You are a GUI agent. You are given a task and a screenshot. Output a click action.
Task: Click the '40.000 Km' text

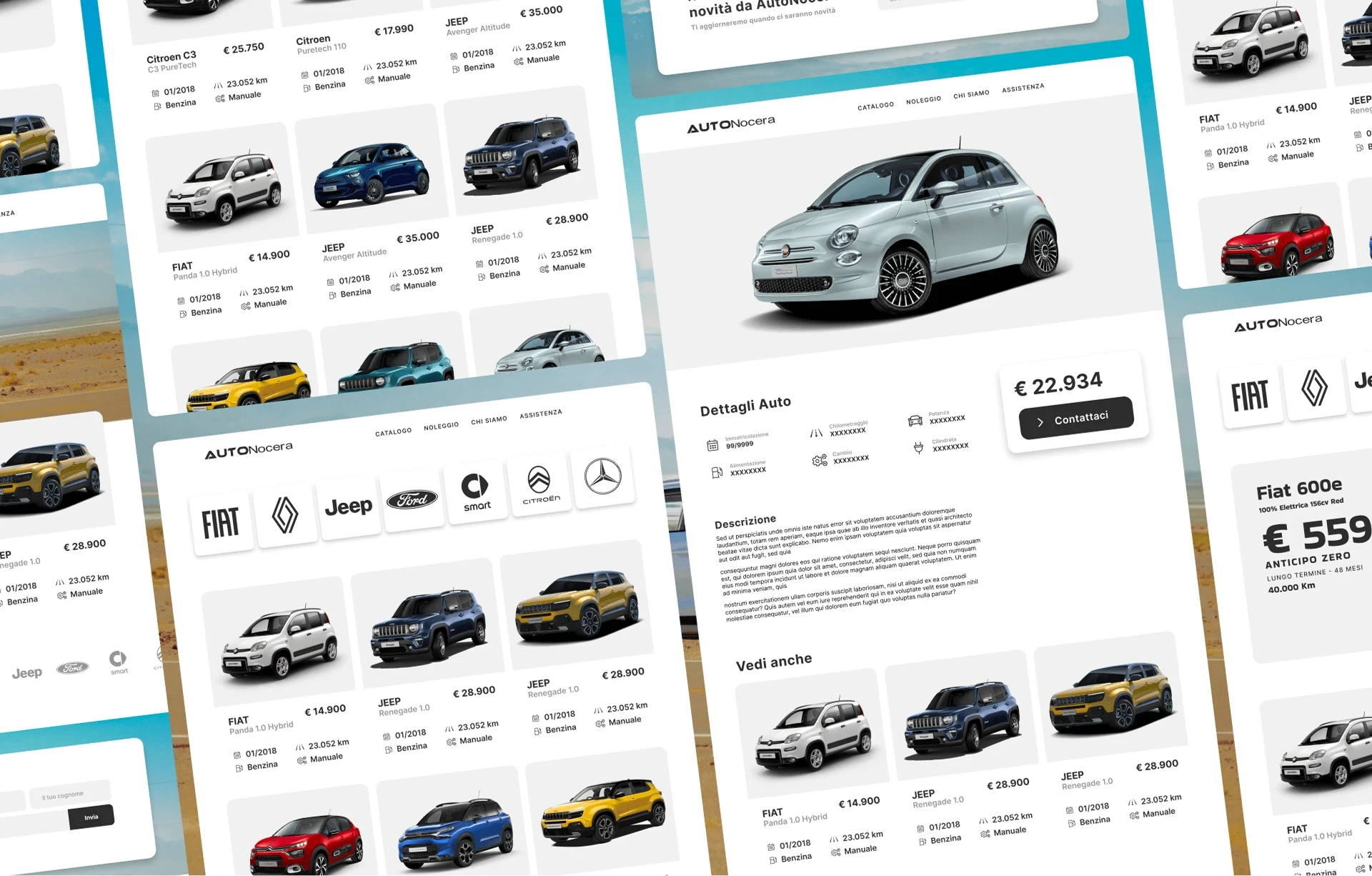[1291, 587]
